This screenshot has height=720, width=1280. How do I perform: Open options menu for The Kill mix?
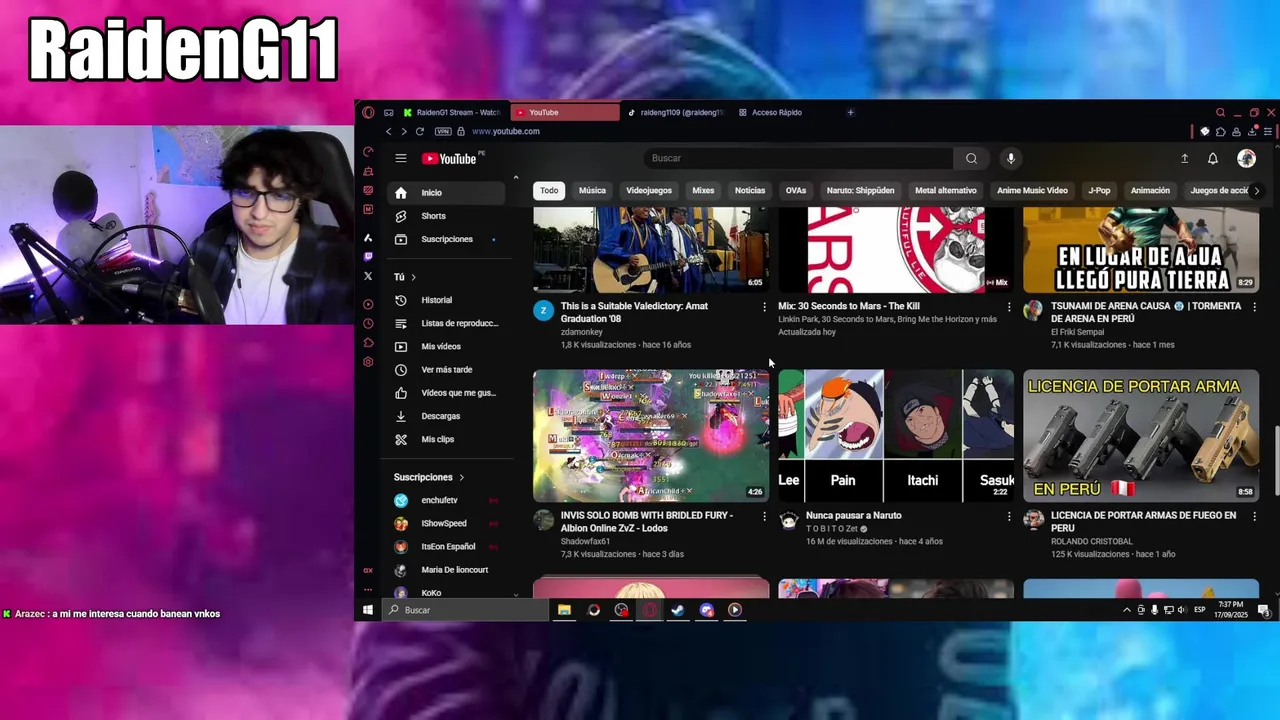point(1008,307)
